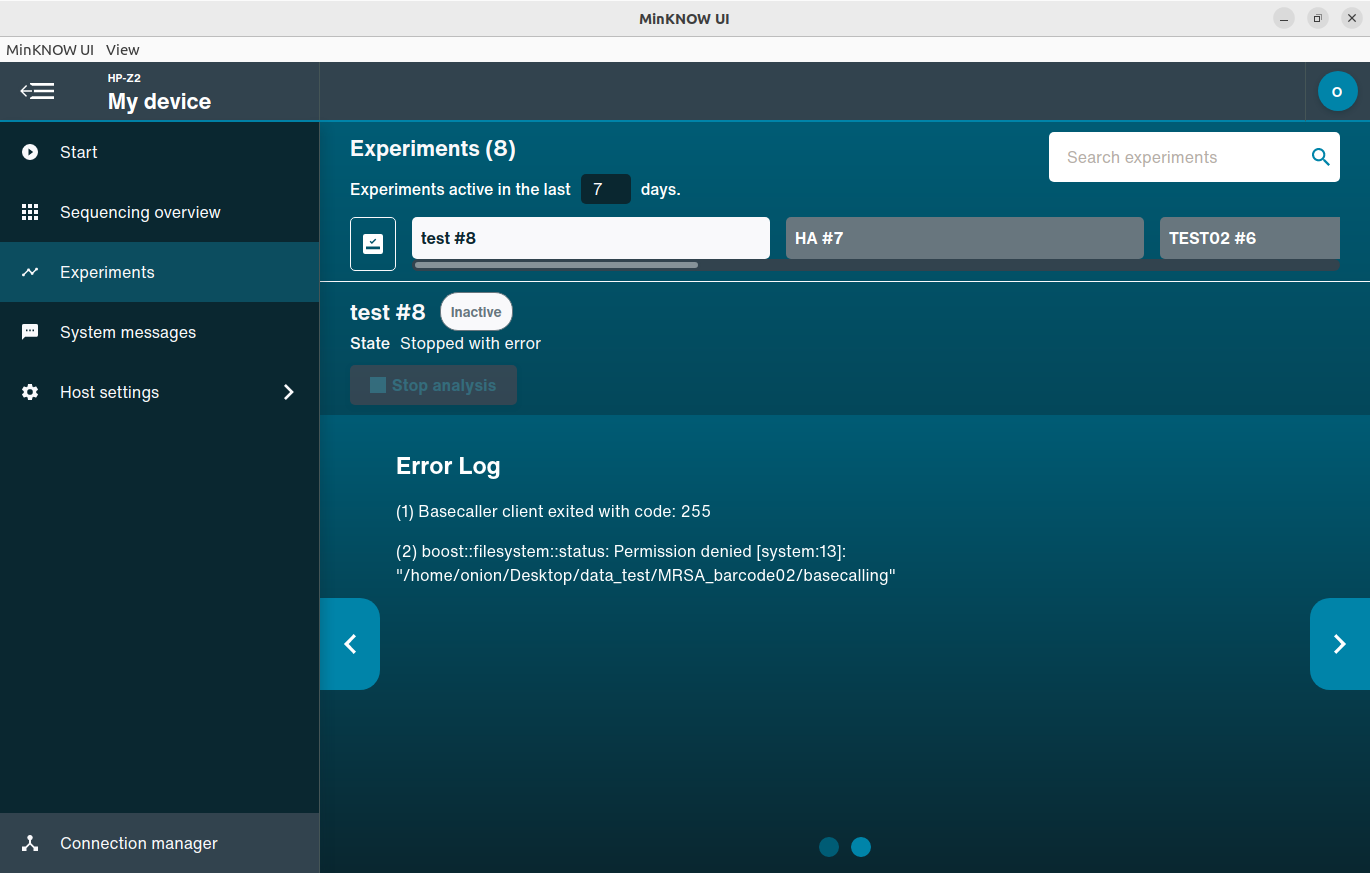
Task: Open System messages page
Action: coord(160,332)
